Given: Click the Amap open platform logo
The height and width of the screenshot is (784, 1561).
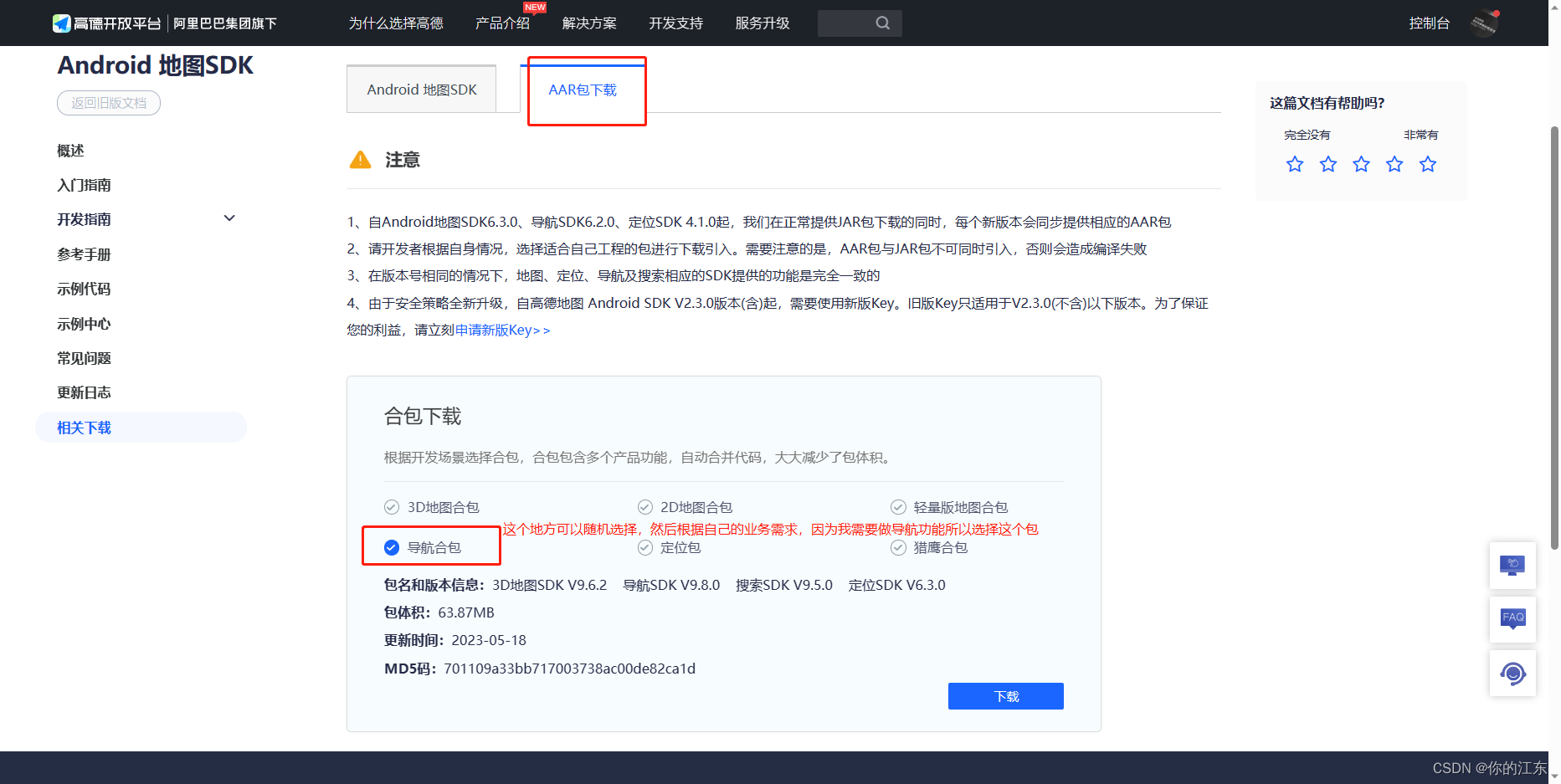Looking at the screenshot, I should coord(107,23).
